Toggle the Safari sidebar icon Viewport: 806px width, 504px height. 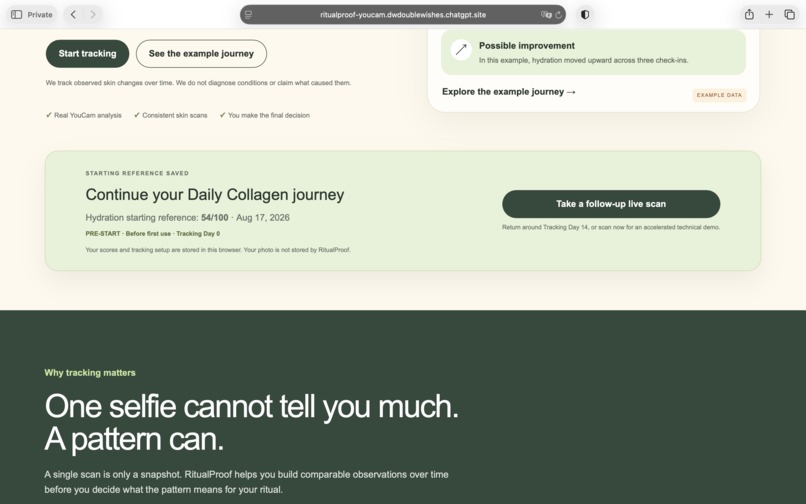coord(16,14)
